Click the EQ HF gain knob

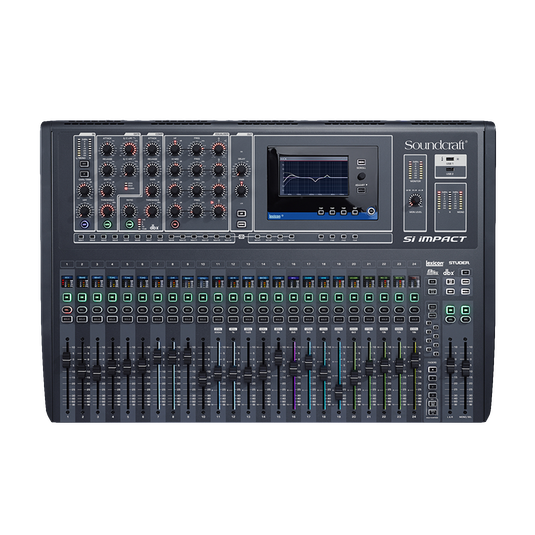175,149
